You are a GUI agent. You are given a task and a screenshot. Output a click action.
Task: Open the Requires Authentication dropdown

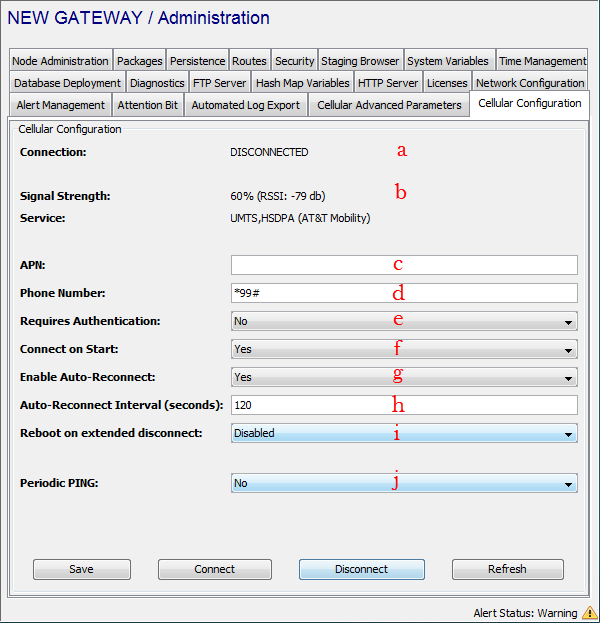[x=403, y=321]
